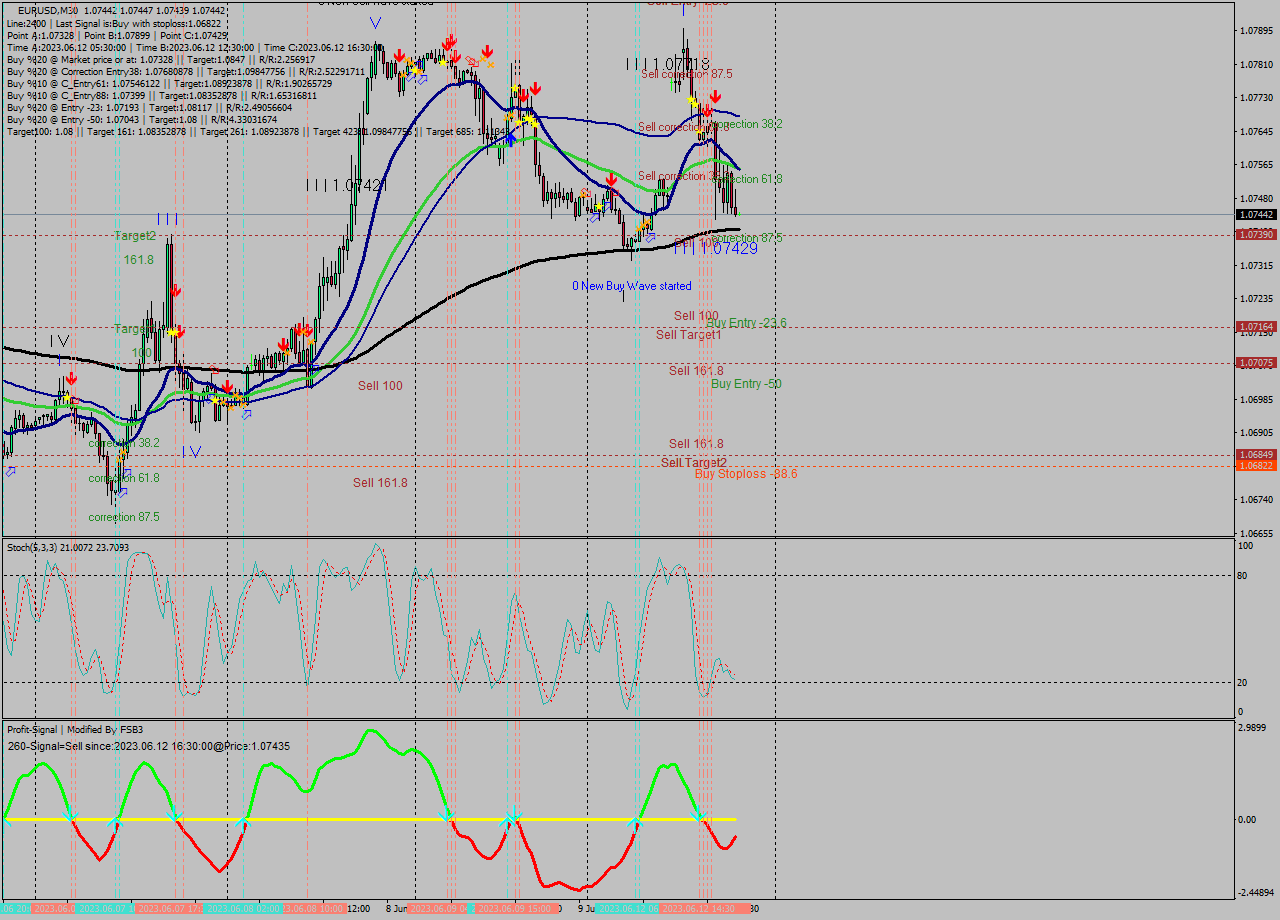Screen dimensions: 1280x920
Task: Click the 'Profit-Signal | Modified By FSB3' label
Action: point(75,729)
